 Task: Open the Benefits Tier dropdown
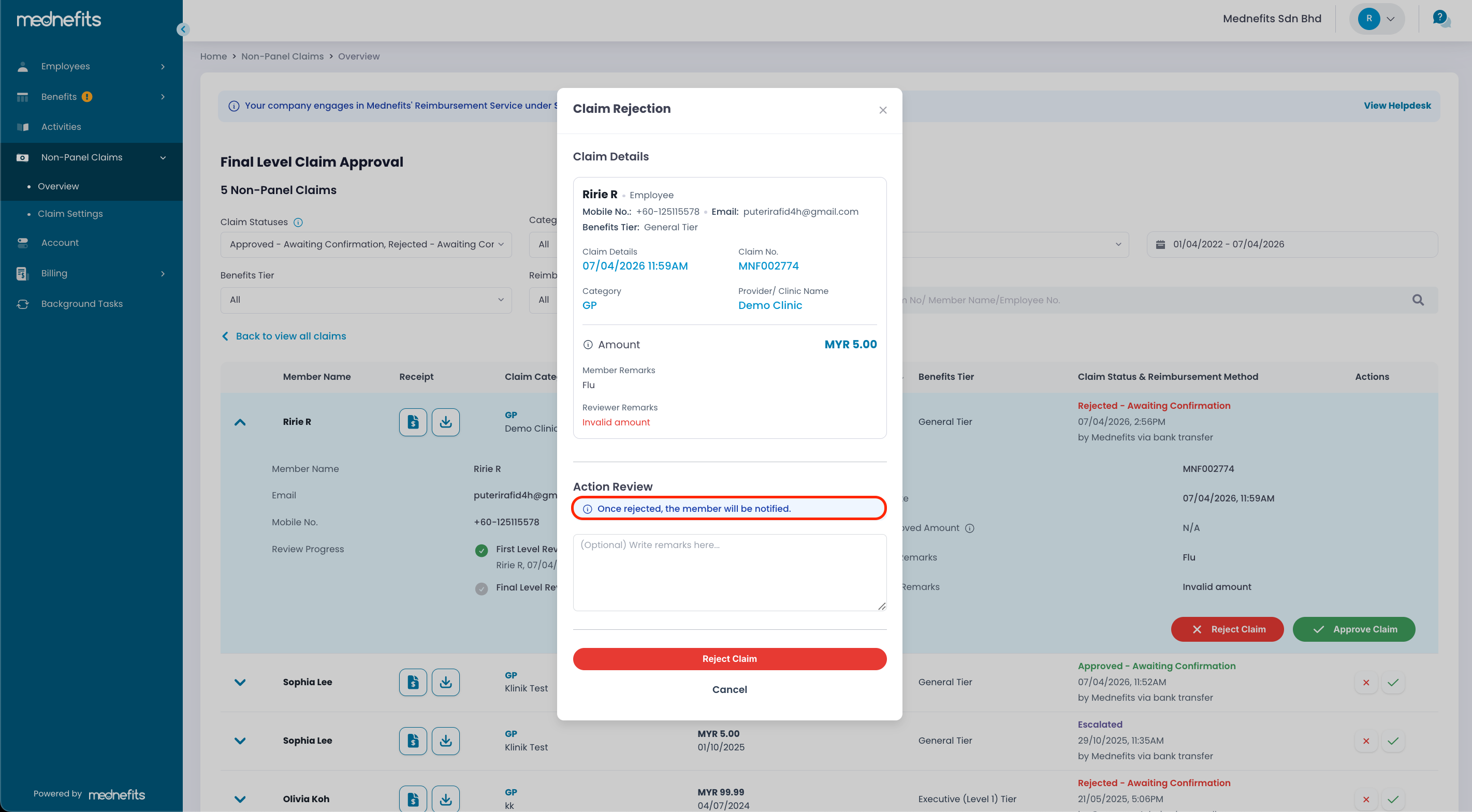[366, 300]
